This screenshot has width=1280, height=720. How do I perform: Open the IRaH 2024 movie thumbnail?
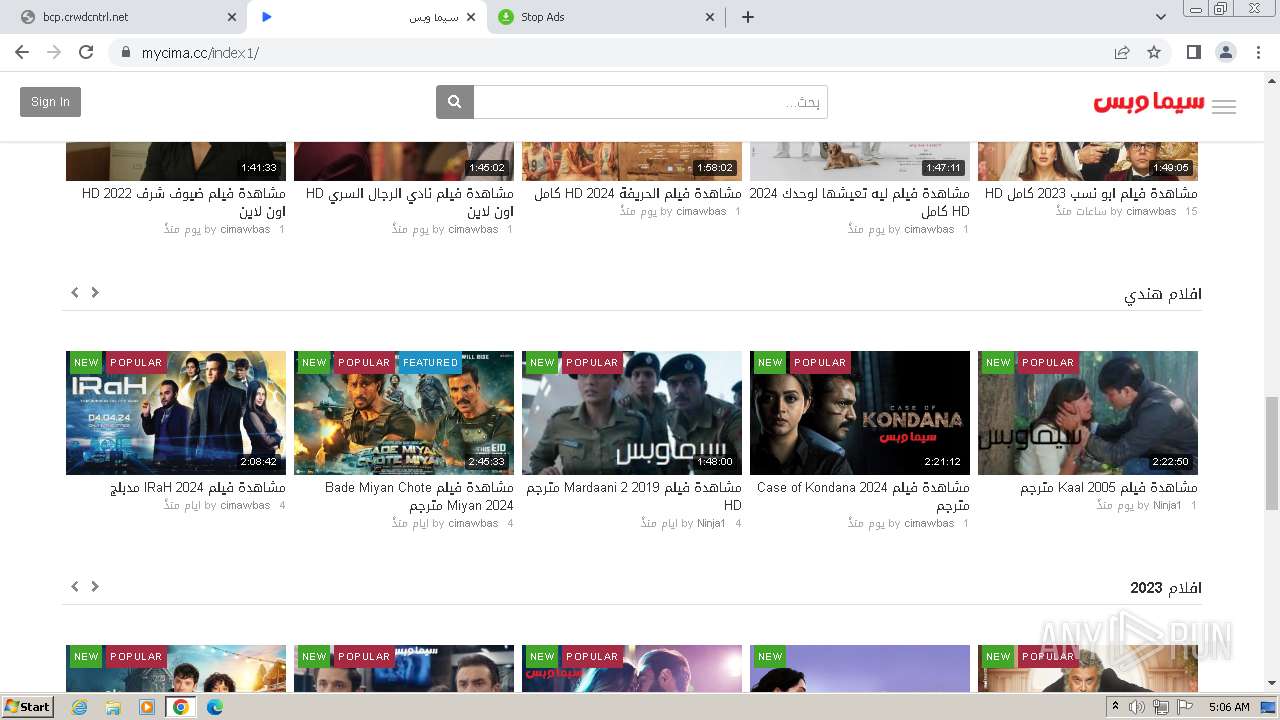(x=176, y=413)
